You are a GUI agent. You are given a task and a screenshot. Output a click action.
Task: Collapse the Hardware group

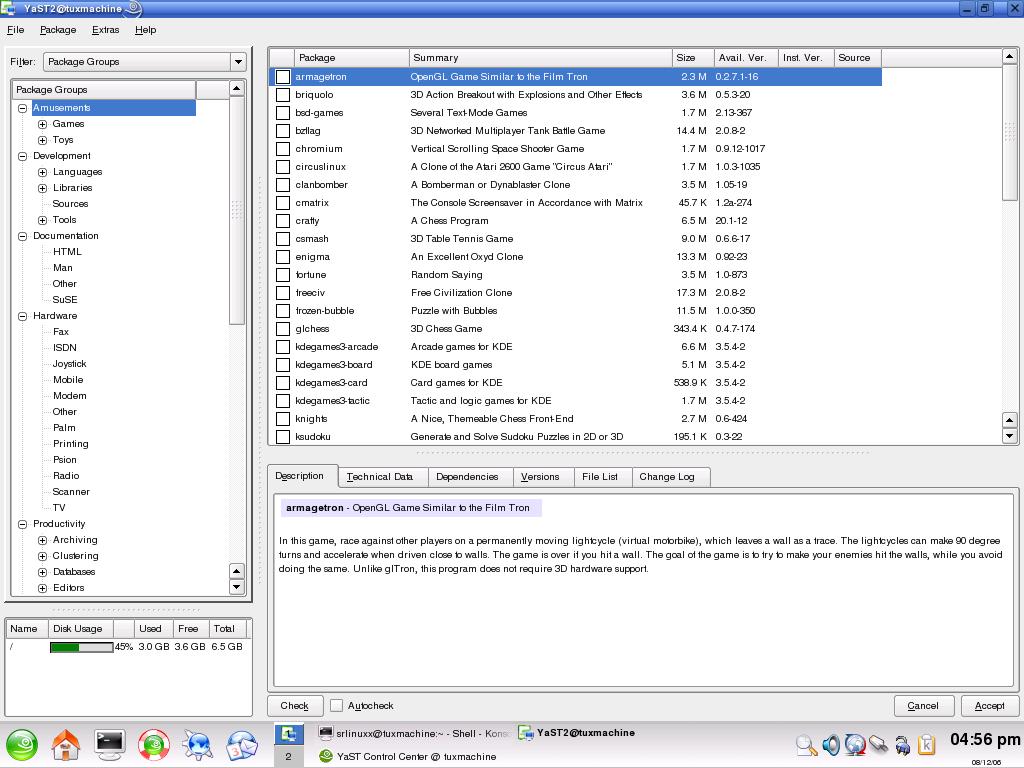22,316
